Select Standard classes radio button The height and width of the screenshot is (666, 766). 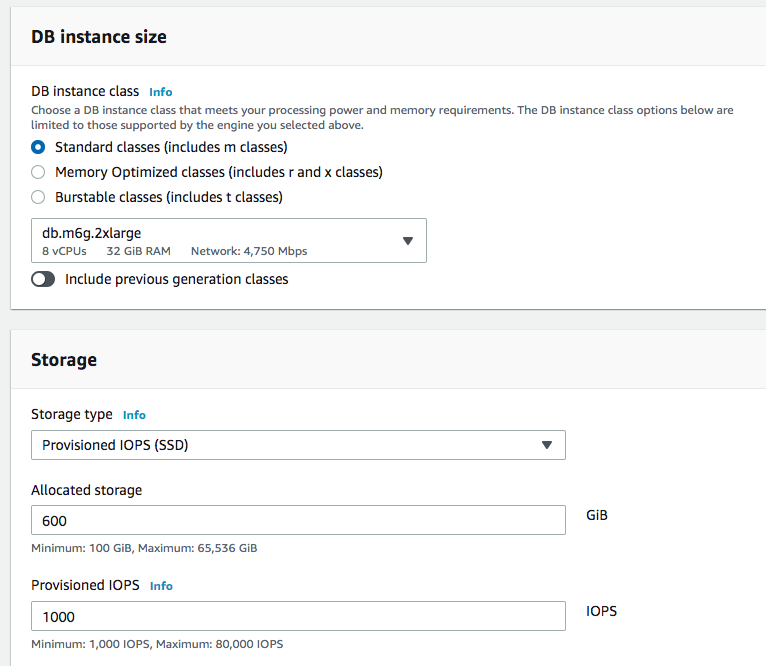click(x=38, y=147)
